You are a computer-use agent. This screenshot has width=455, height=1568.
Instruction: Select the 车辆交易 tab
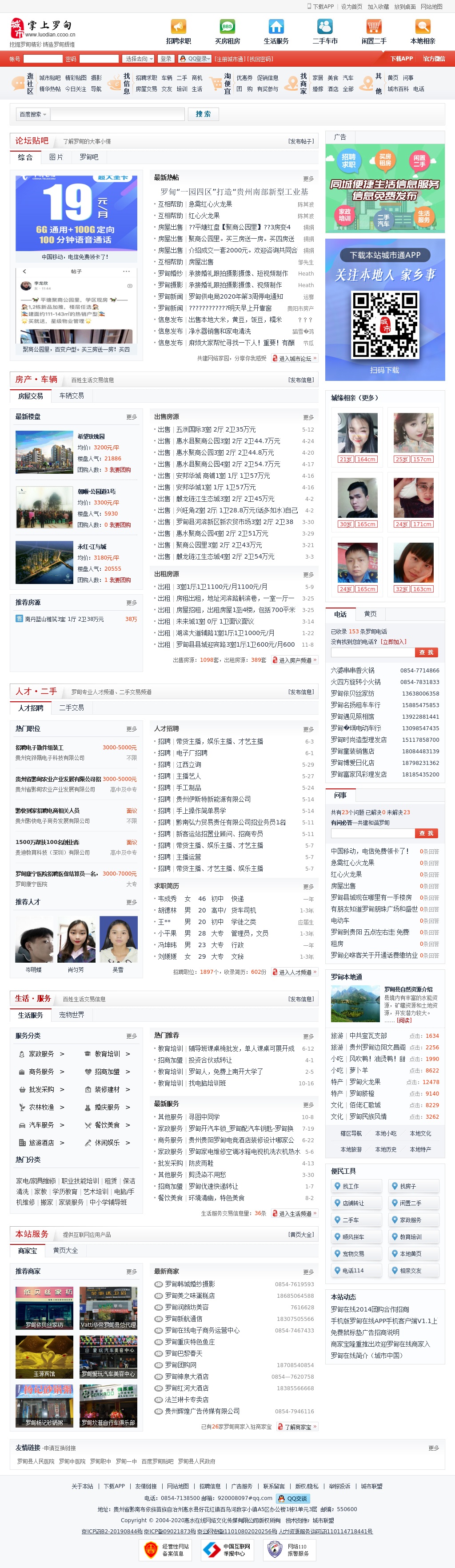click(72, 396)
